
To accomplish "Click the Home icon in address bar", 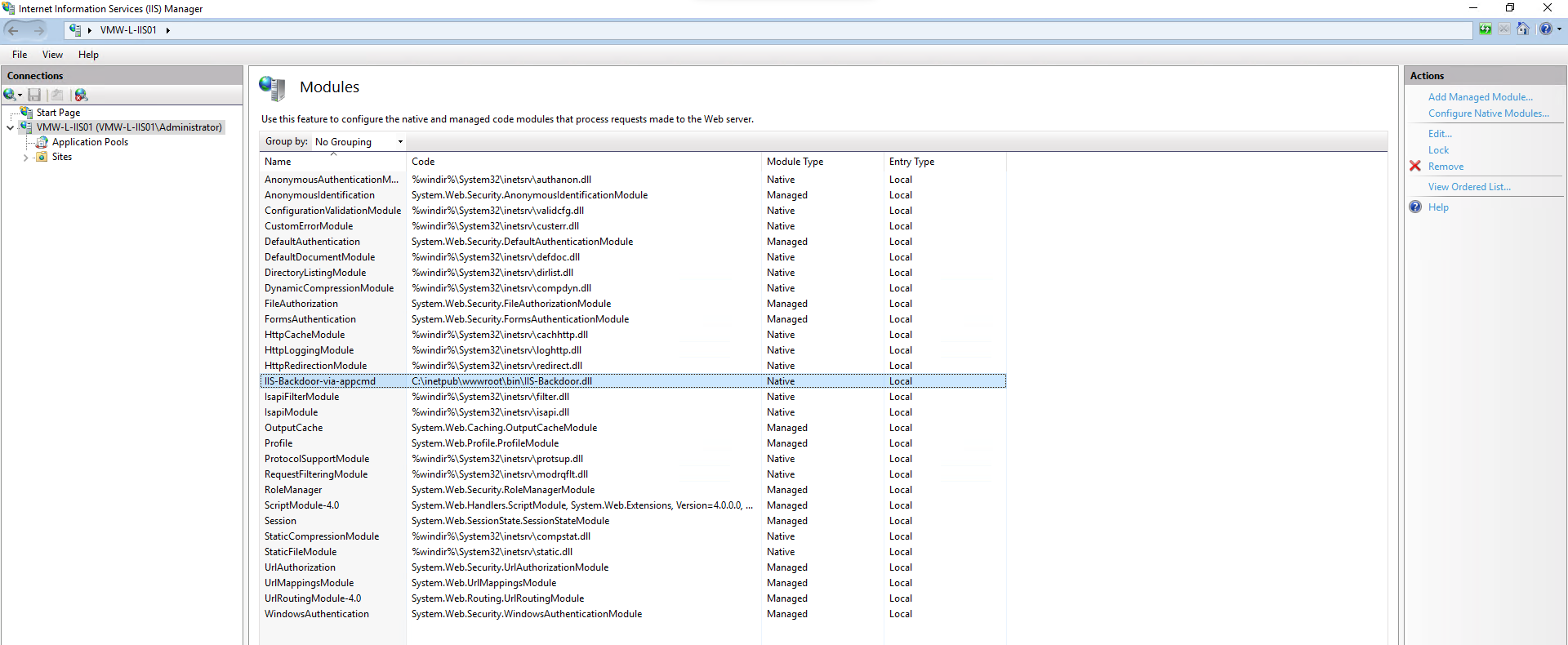I will pyautogui.click(x=1523, y=29).
